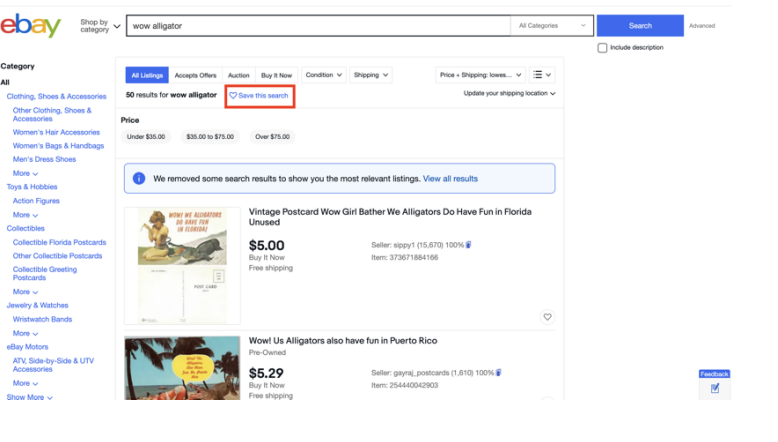Open the Shipping filter dropdown
Image resolution: width=778 pixels, height=442 pixels.
(x=370, y=75)
